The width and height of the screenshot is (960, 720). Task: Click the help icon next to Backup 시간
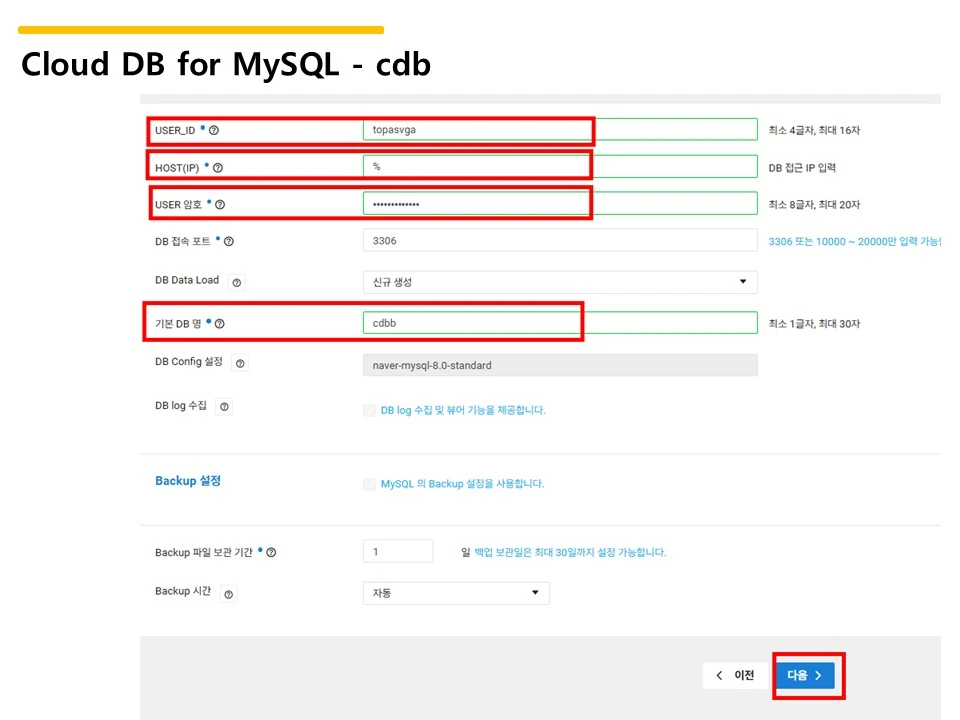(x=228, y=594)
